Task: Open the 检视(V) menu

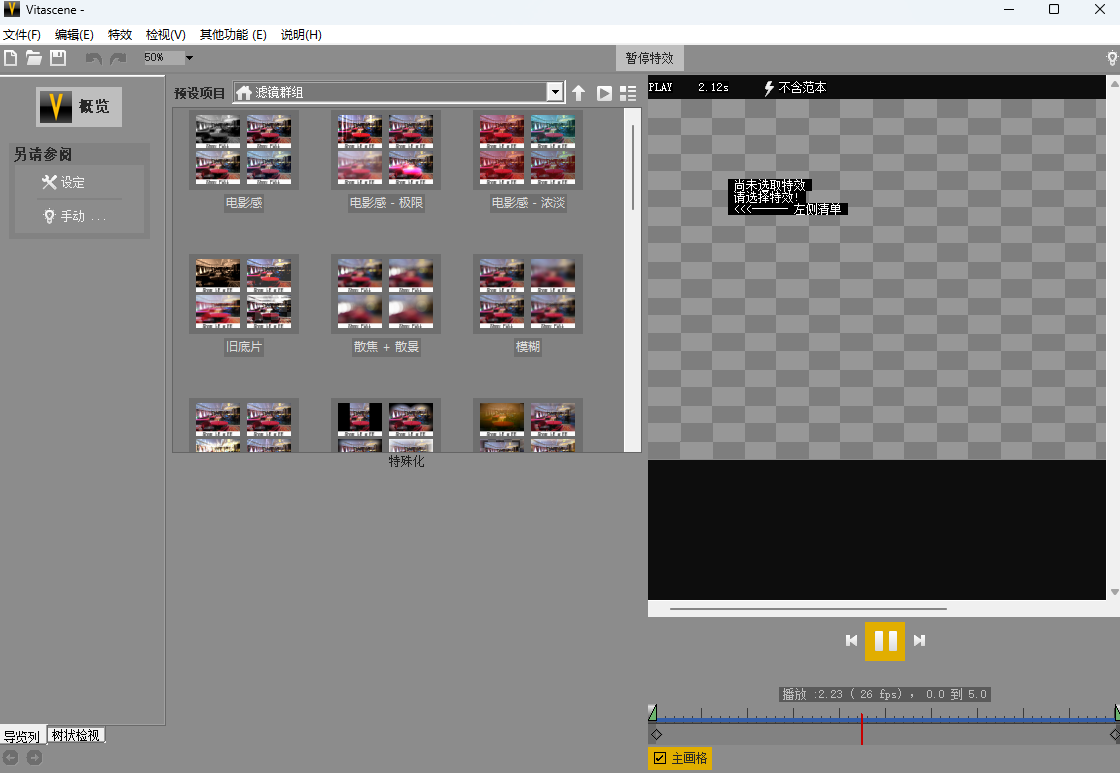Action: [166, 34]
